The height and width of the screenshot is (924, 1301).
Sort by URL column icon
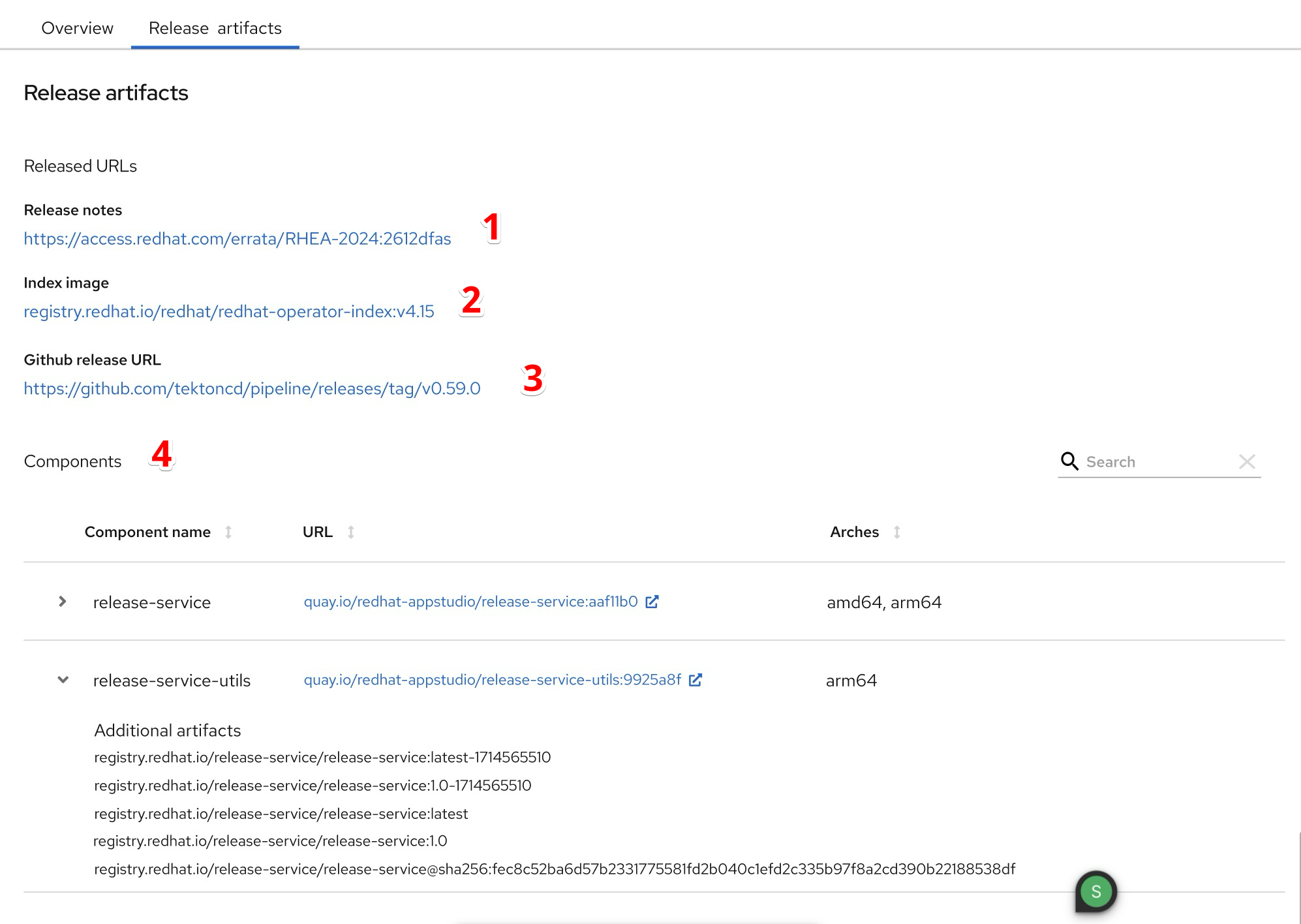click(351, 532)
